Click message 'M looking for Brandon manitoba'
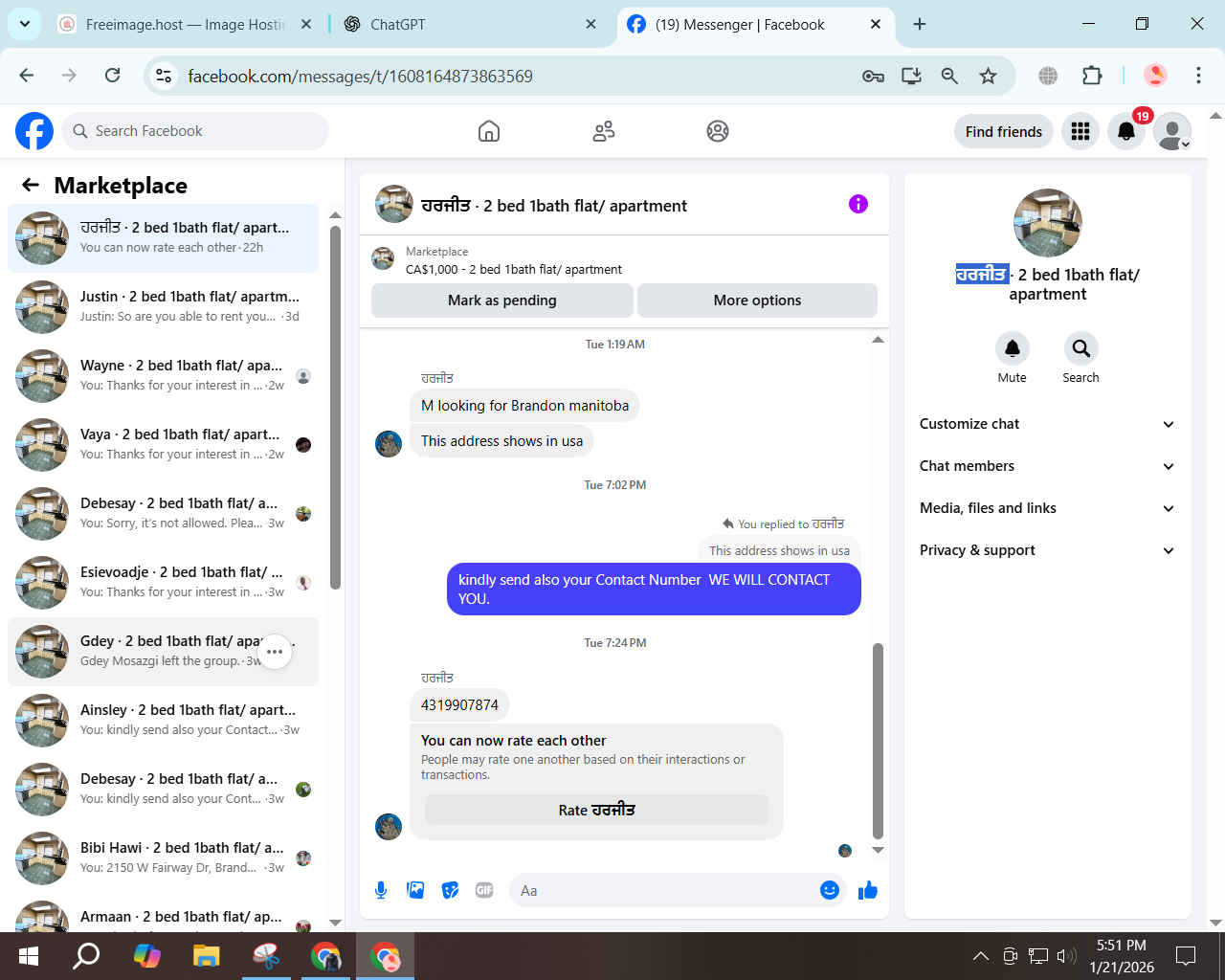Image resolution: width=1225 pixels, height=980 pixels. (x=524, y=406)
